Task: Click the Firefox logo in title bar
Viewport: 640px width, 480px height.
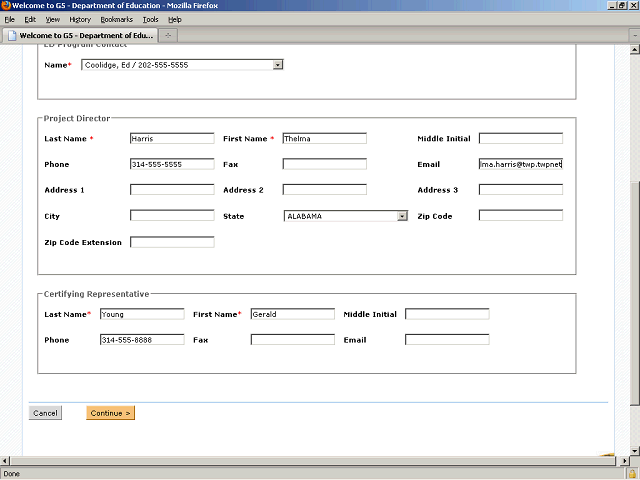Action: tap(5, 5)
